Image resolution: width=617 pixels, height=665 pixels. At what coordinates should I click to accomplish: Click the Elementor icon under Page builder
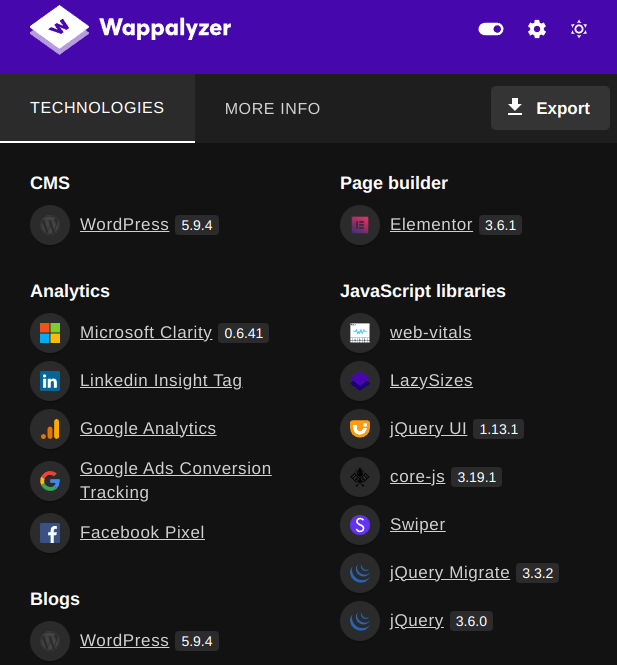pyautogui.click(x=360, y=225)
